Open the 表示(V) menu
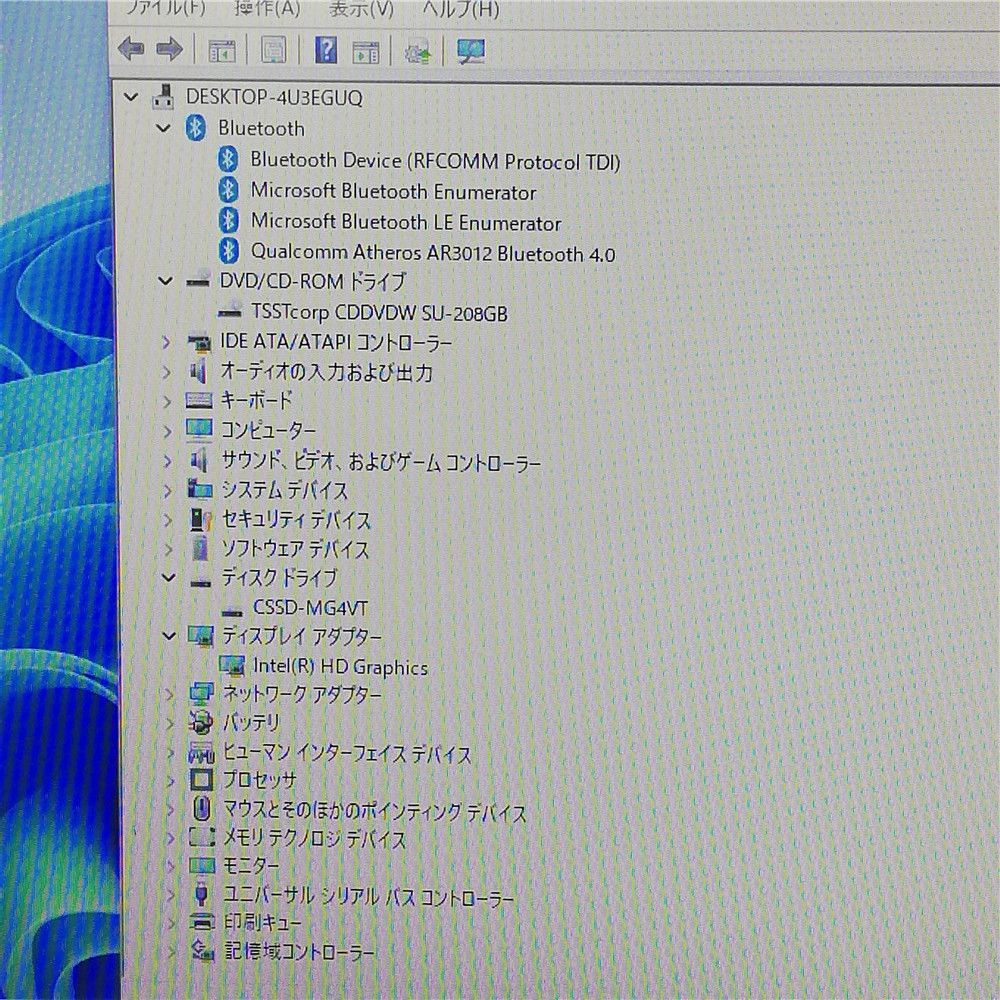The height and width of the screenshot is (1000, 1000). [361, 9]
